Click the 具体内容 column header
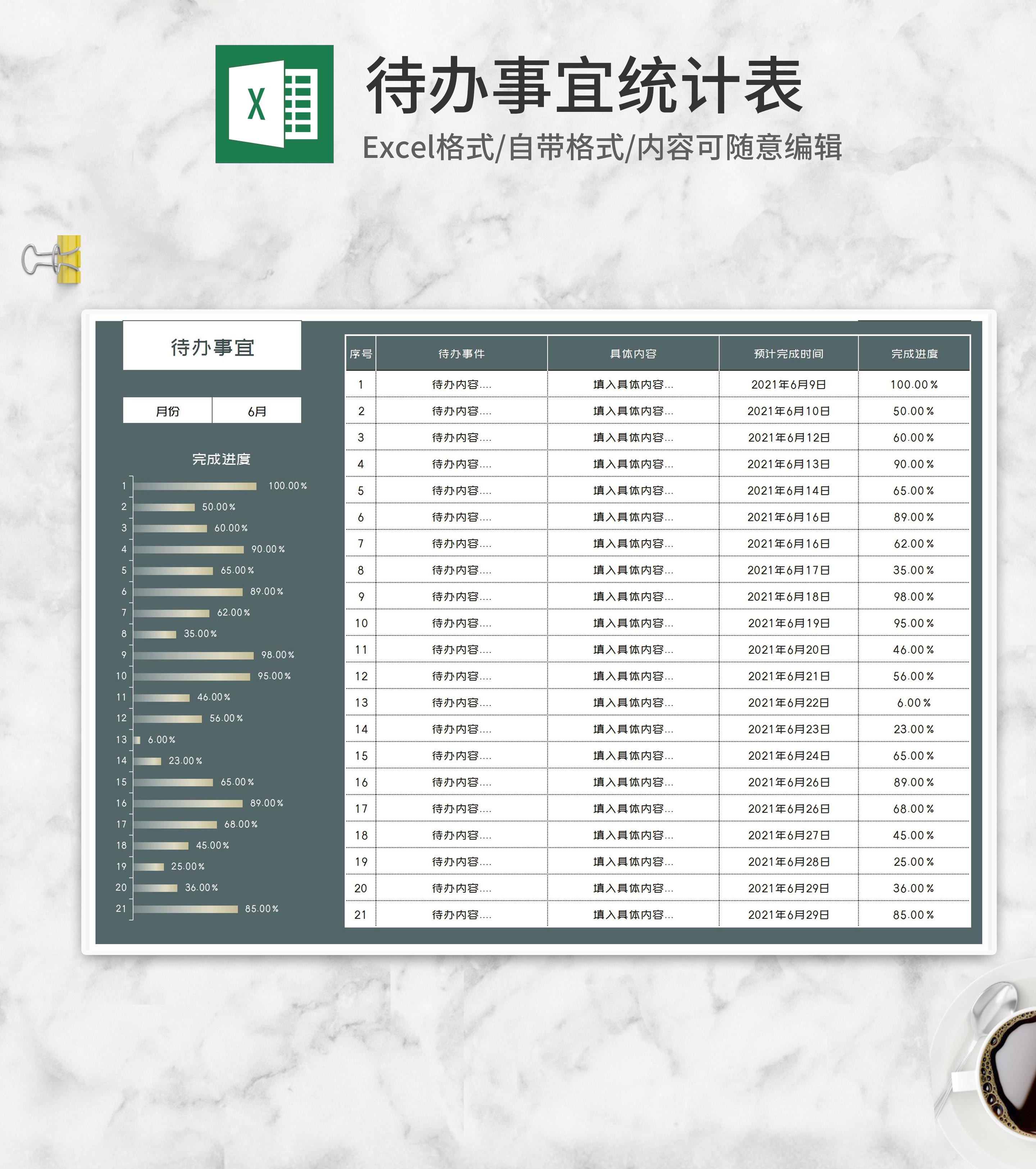Screen dimensions: 1036x1169 click(633, 354)
